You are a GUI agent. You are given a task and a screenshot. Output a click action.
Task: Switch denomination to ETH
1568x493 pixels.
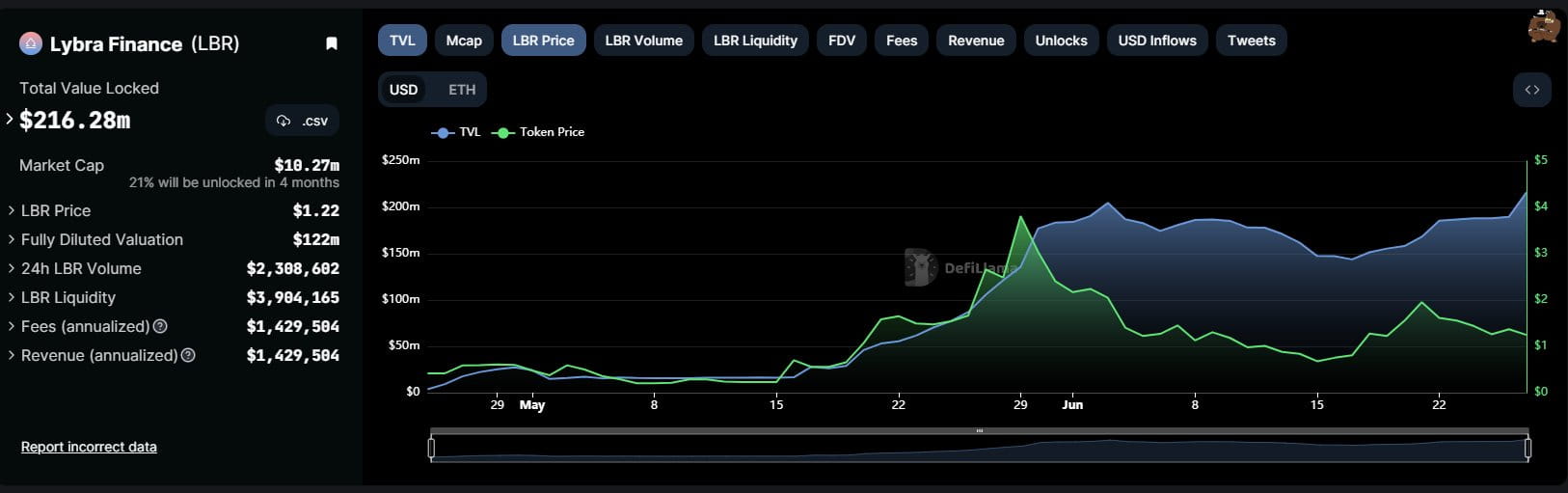(x=462, y=90)
